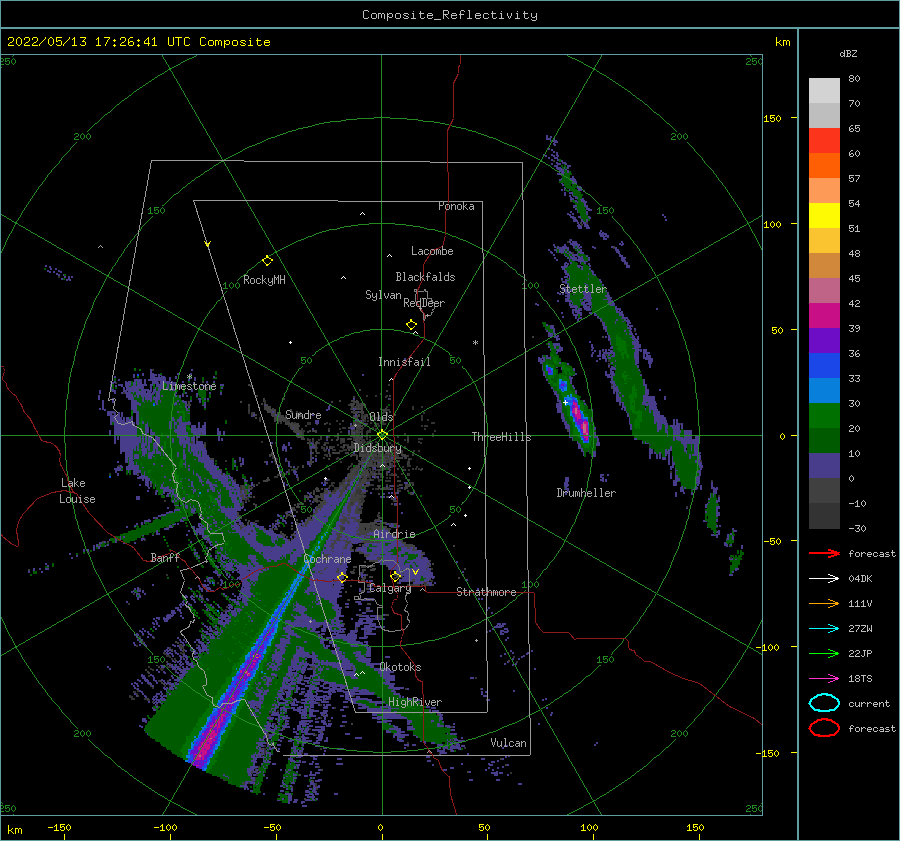Click the yellow diamond marker above Calgary

(395, 576)
